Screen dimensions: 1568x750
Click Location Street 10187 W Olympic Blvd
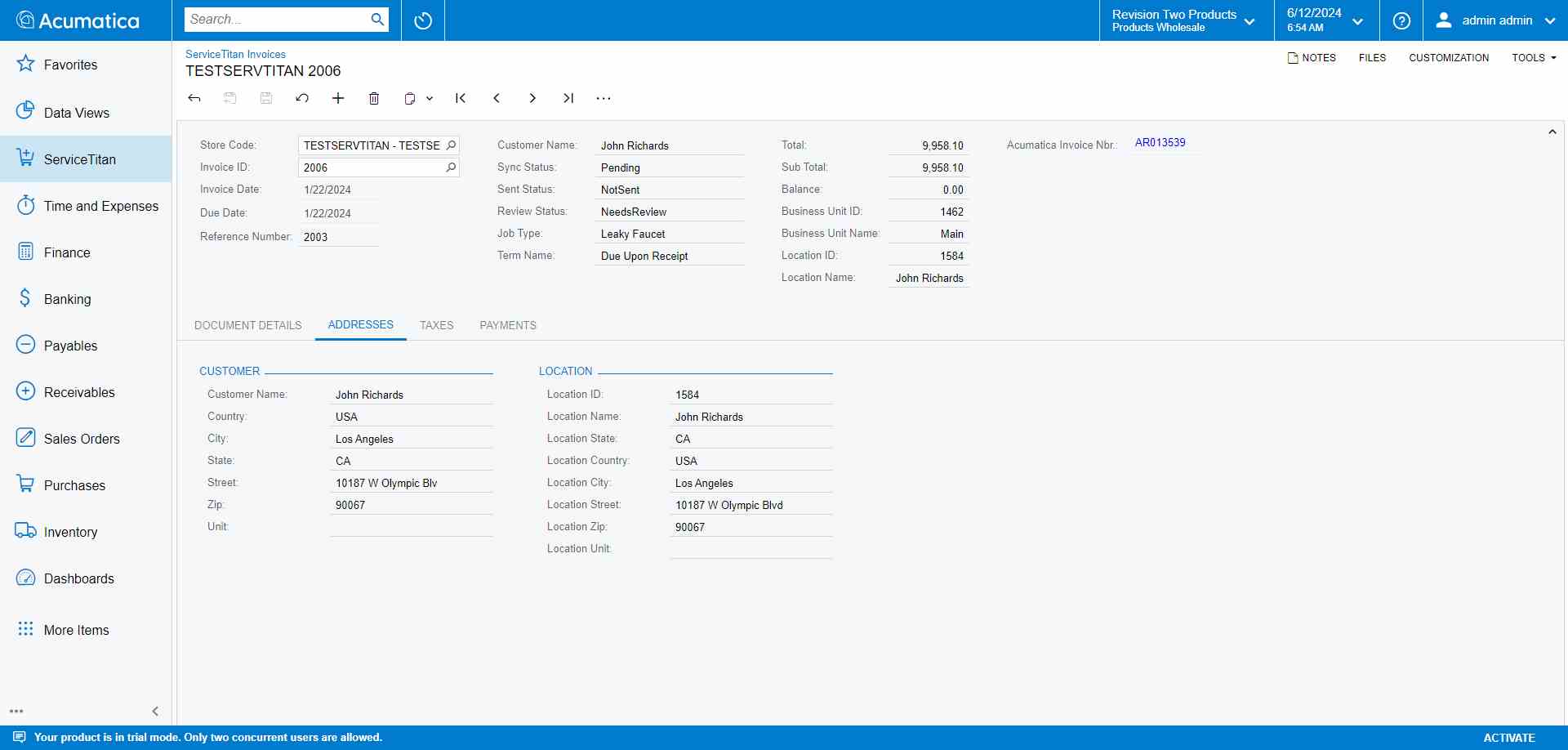point(751,505)
